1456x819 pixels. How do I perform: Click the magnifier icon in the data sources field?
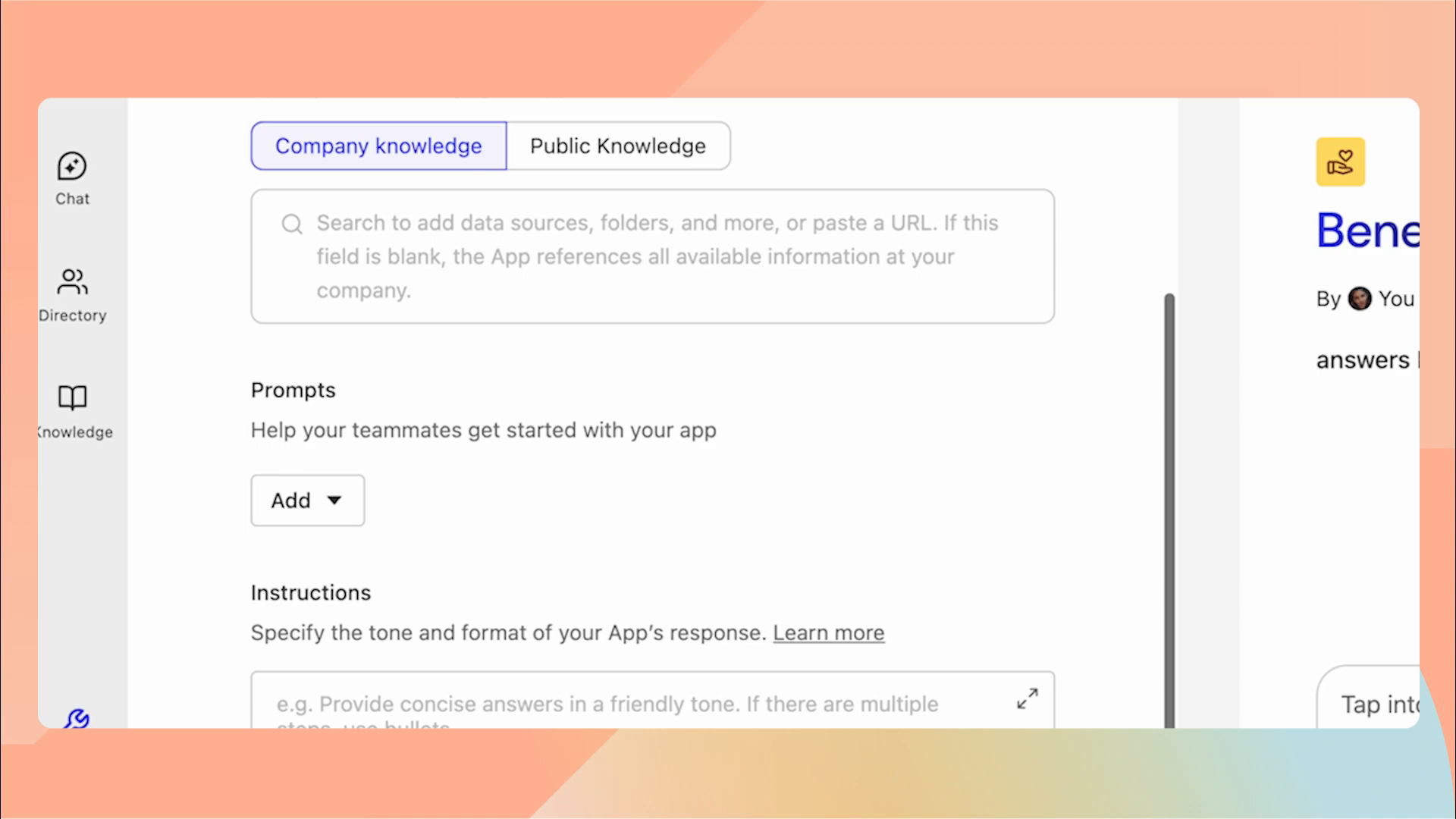[x=292, y=224]
